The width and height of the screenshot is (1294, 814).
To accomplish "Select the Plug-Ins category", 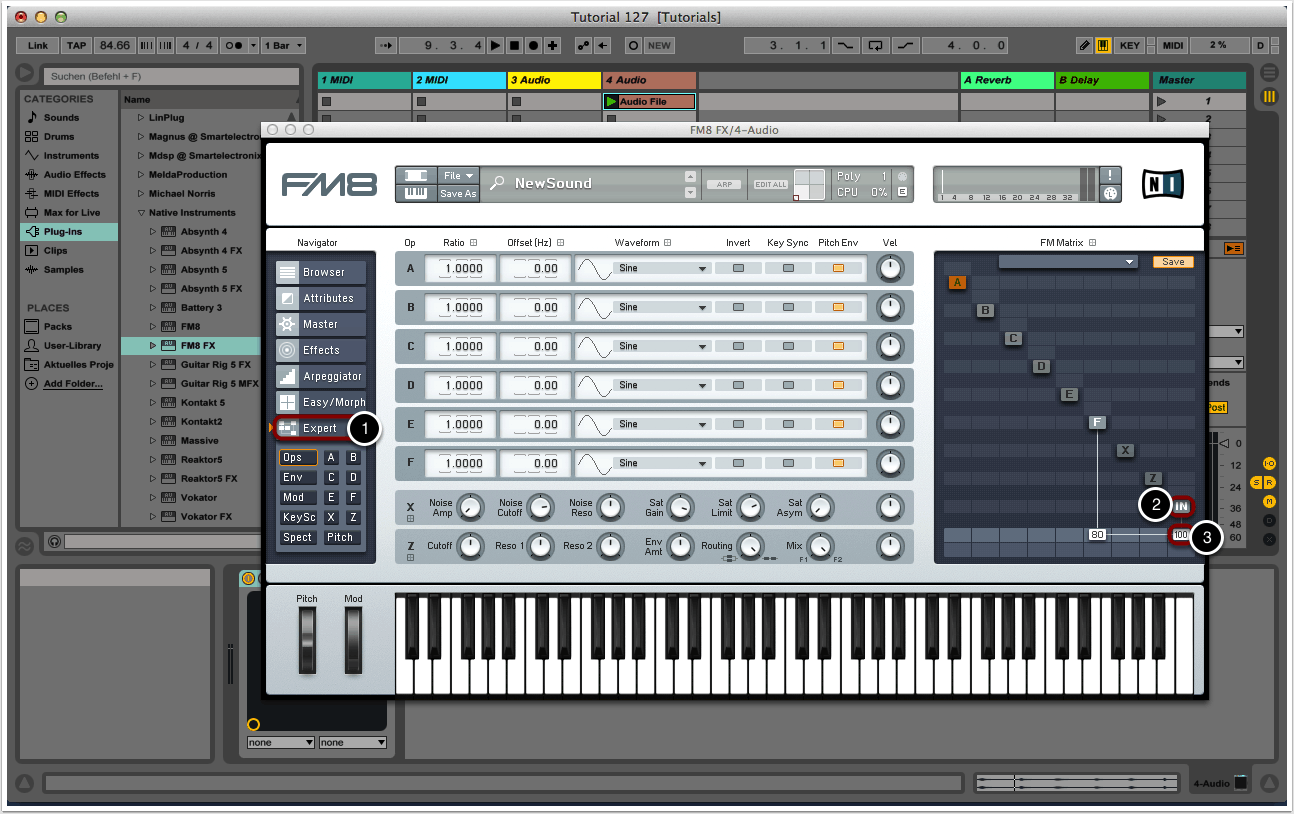I will (63, 232).
